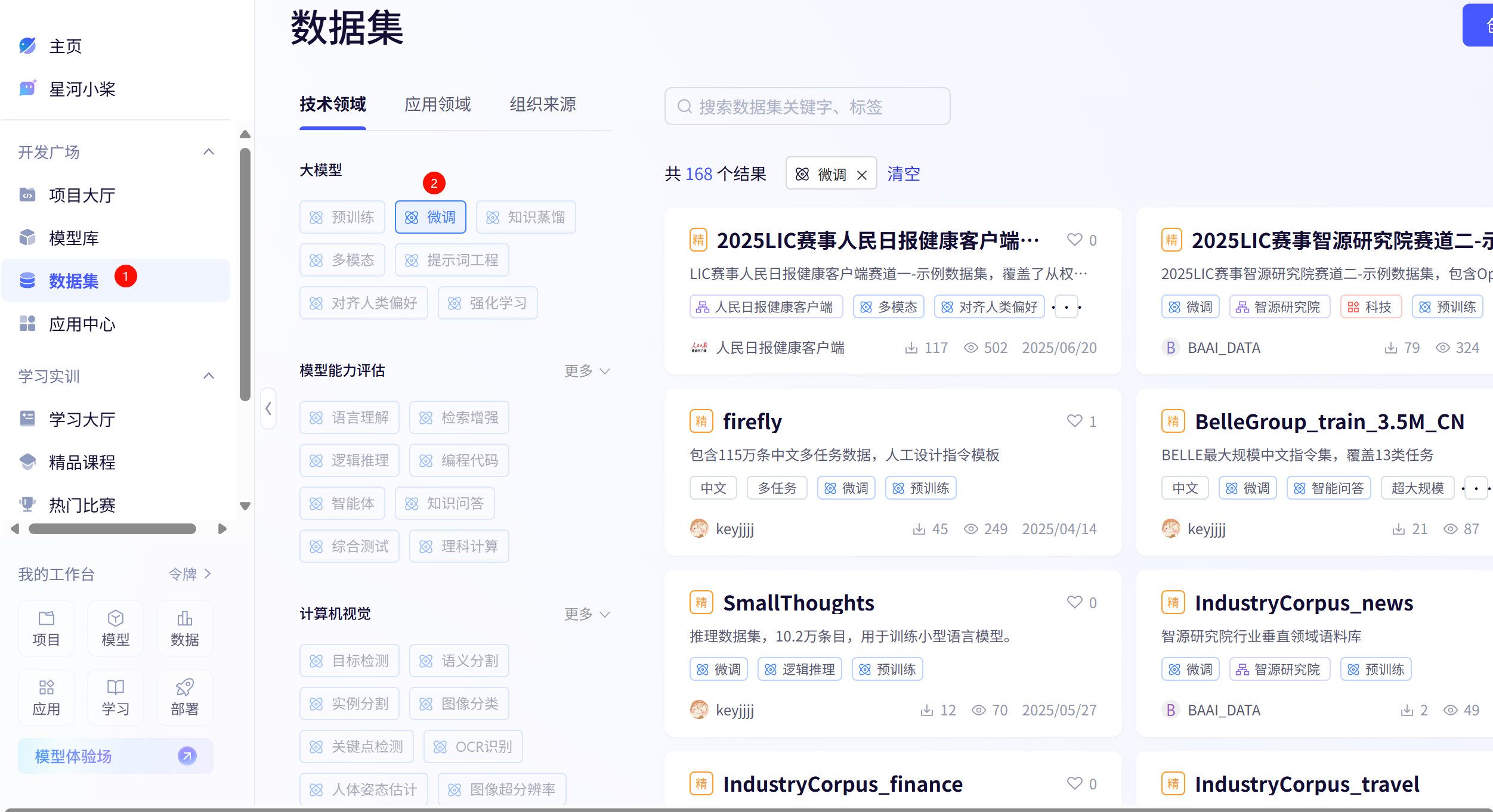This screenshot has height=812, width=1493.
Task: Expand 更多 under 模型能力评估
Action: tap(588, 371)
